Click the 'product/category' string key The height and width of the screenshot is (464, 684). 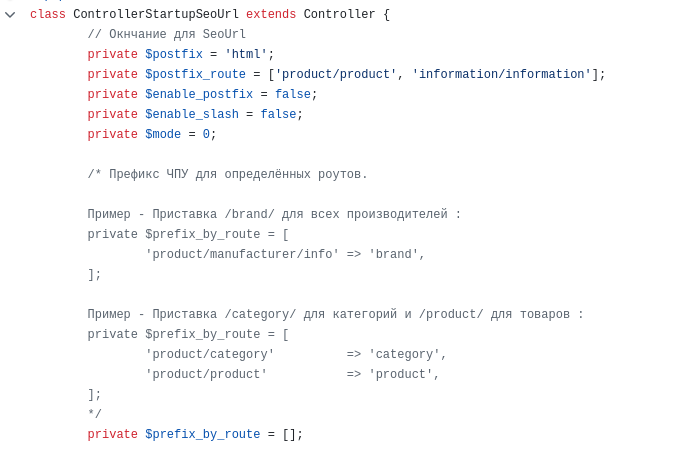[209, 355]
